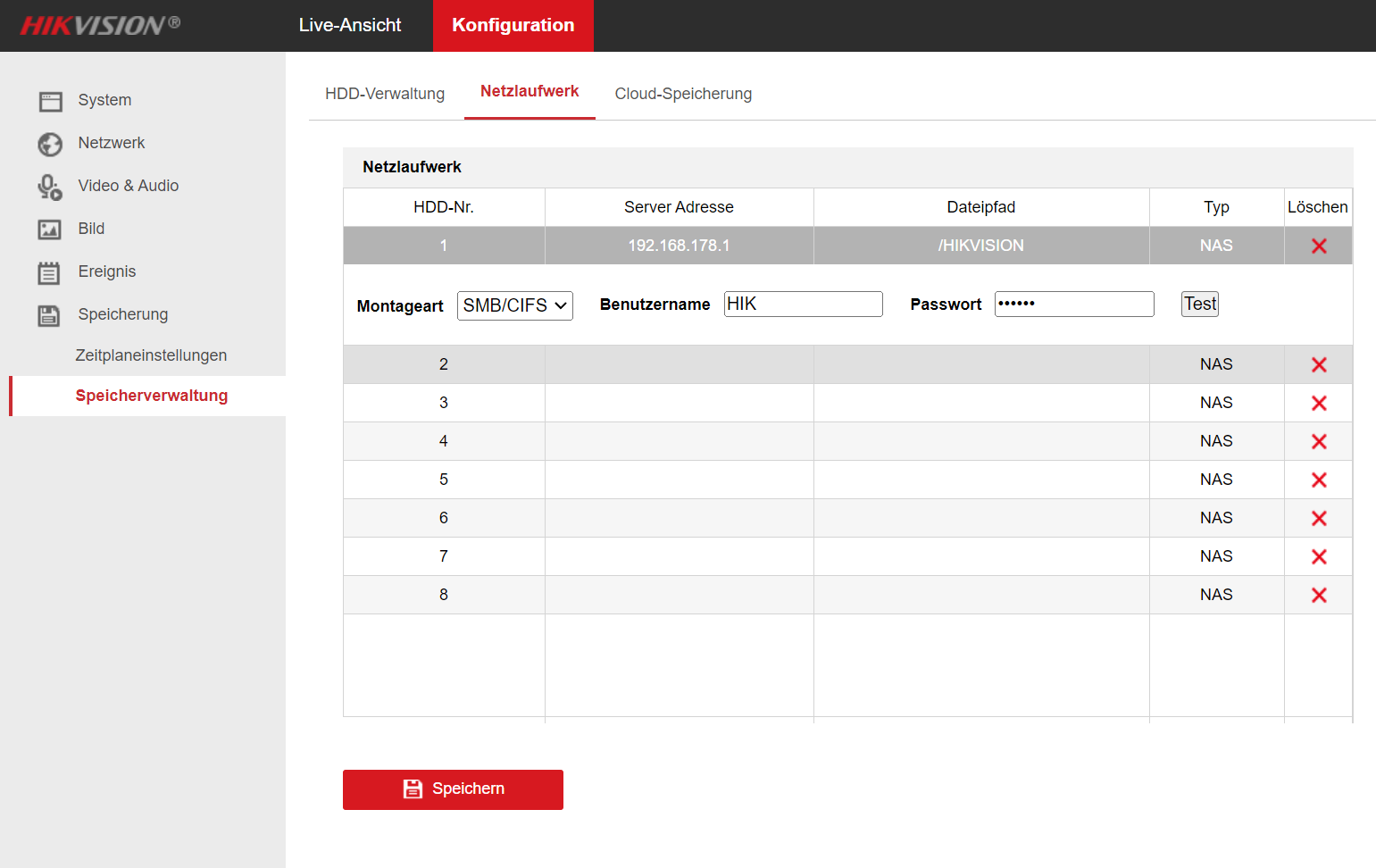
Task: Open Zeitplaneinstellungen in the sidebar
Action: (151, 355)
